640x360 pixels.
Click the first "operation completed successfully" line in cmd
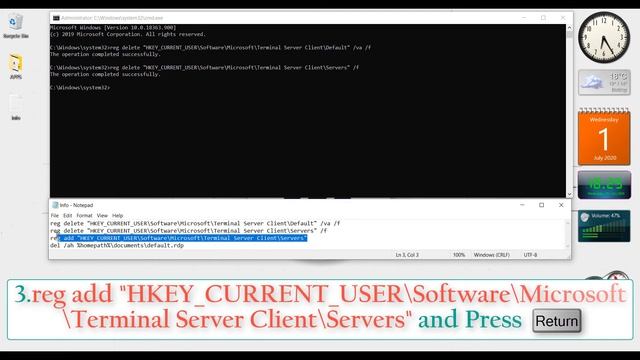click(105, 54)
